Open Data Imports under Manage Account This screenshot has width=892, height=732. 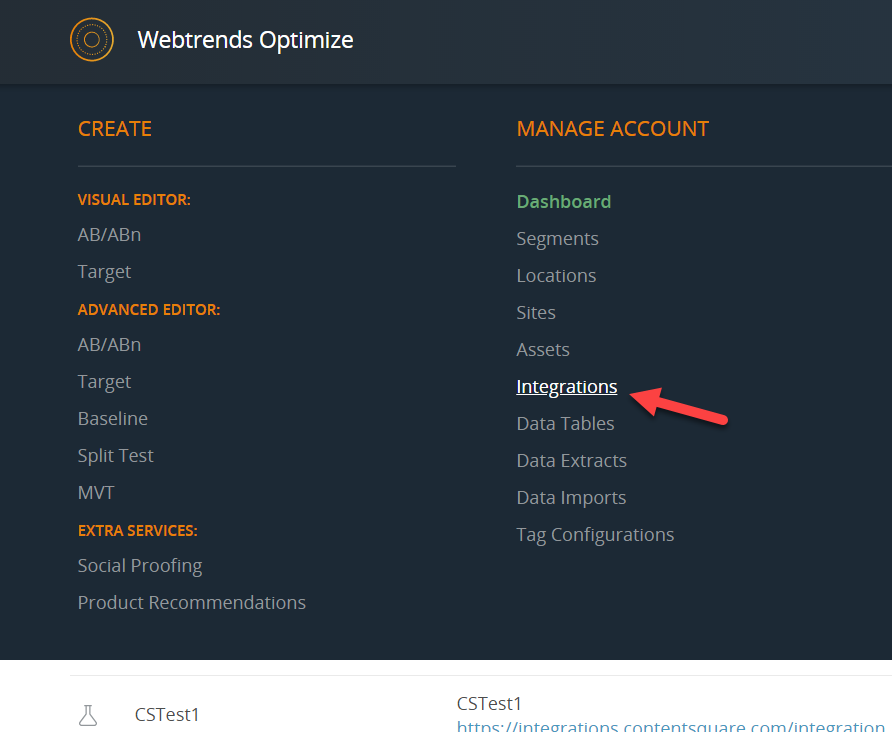[x=571, y=498]
